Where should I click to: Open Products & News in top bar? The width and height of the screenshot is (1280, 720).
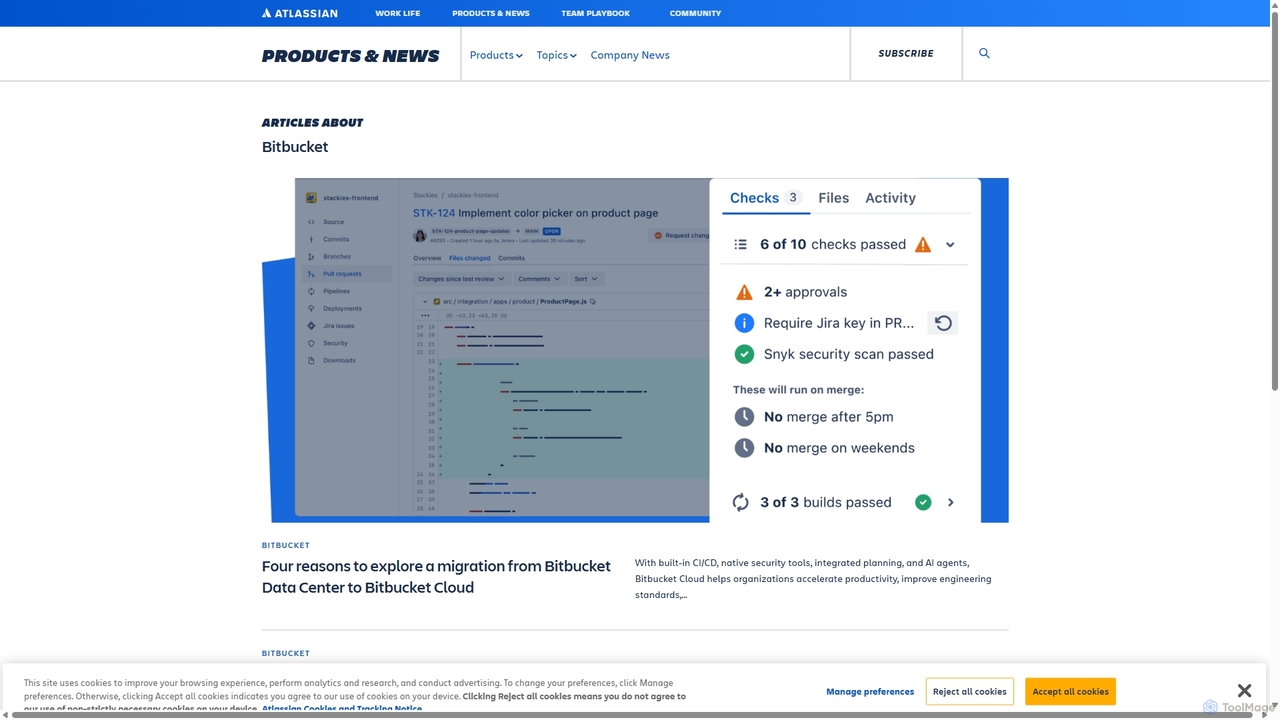(x=491, y=13)
